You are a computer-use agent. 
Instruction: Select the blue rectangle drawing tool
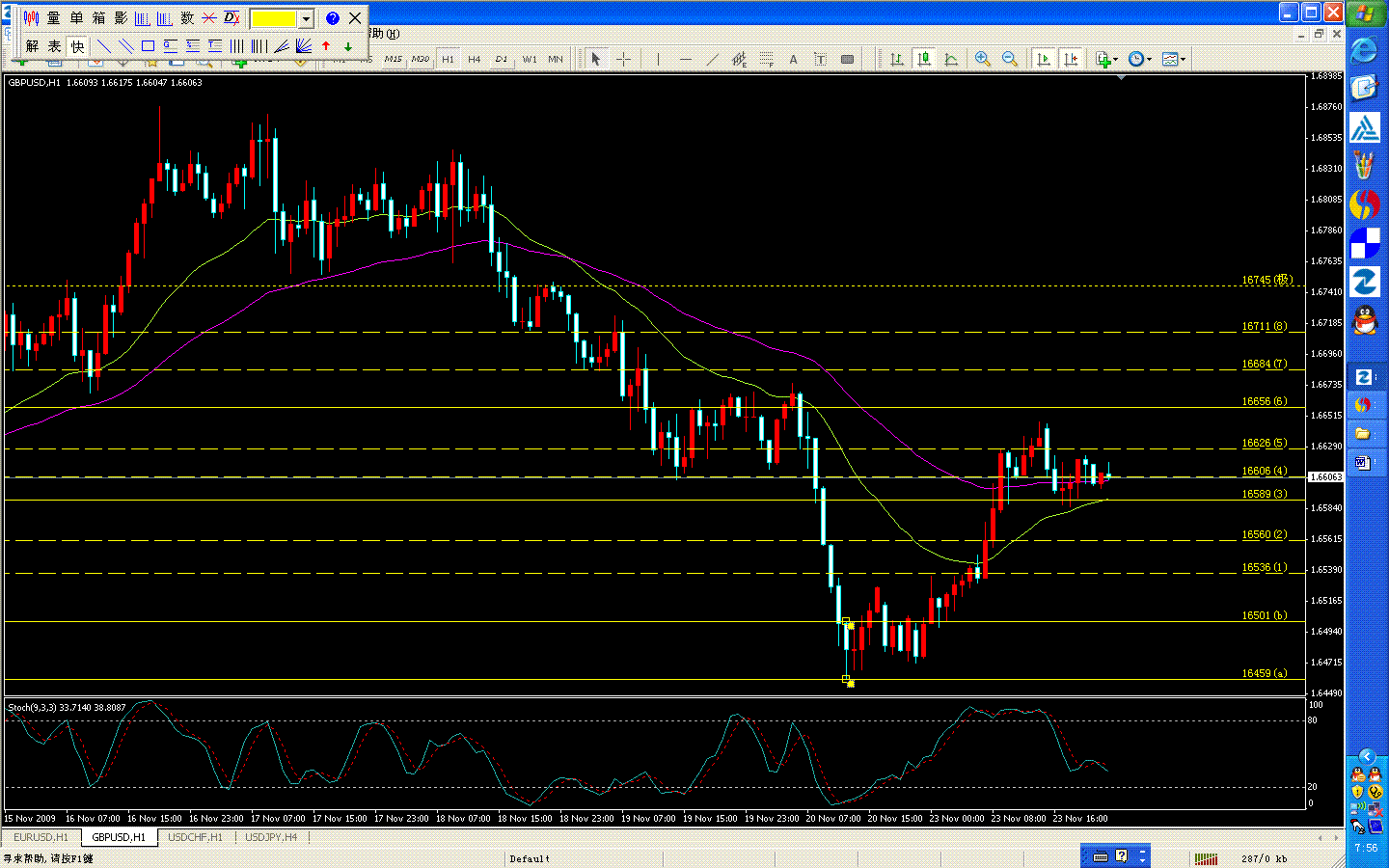click(x=149, y=46)
